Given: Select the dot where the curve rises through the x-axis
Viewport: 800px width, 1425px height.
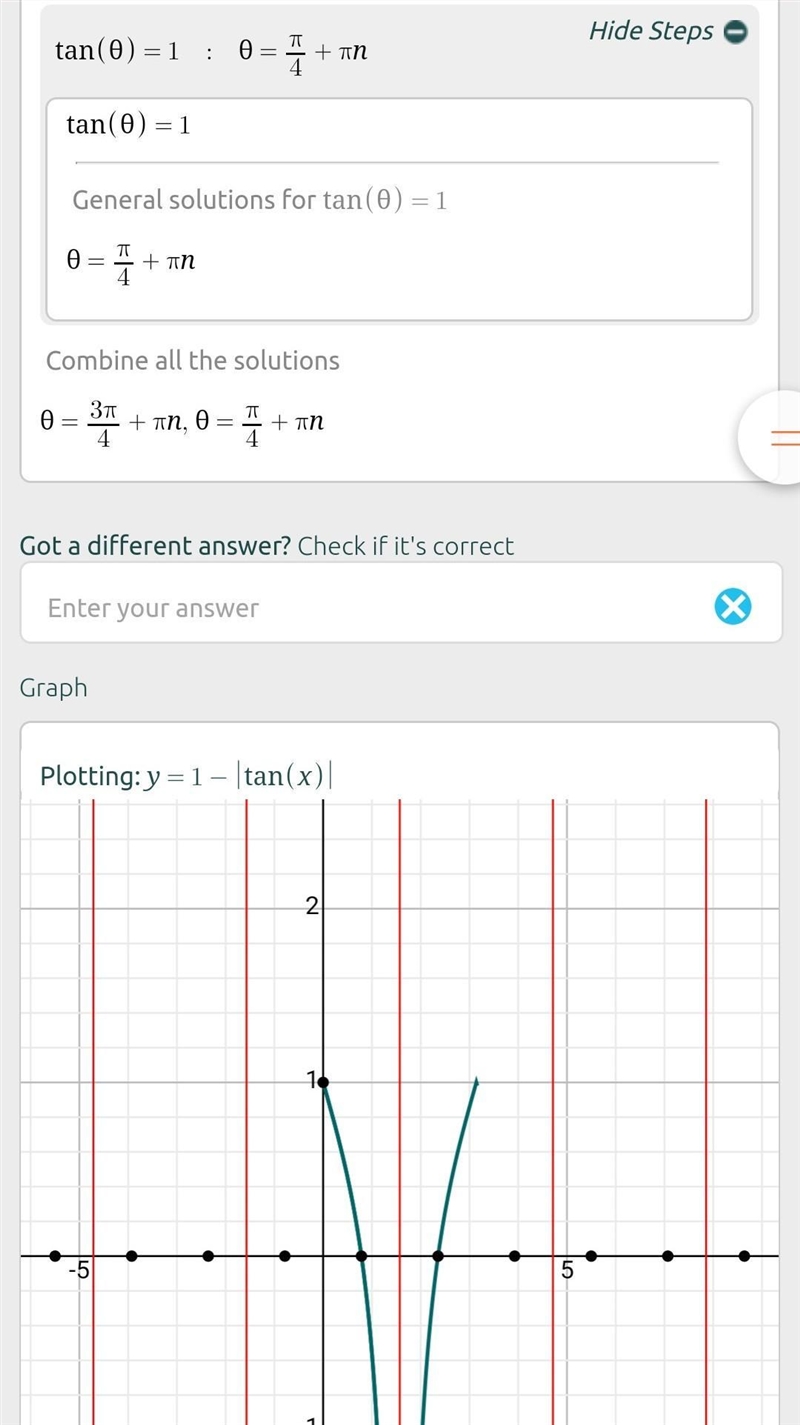Looking at the screenshot, I should point(437,1256).
